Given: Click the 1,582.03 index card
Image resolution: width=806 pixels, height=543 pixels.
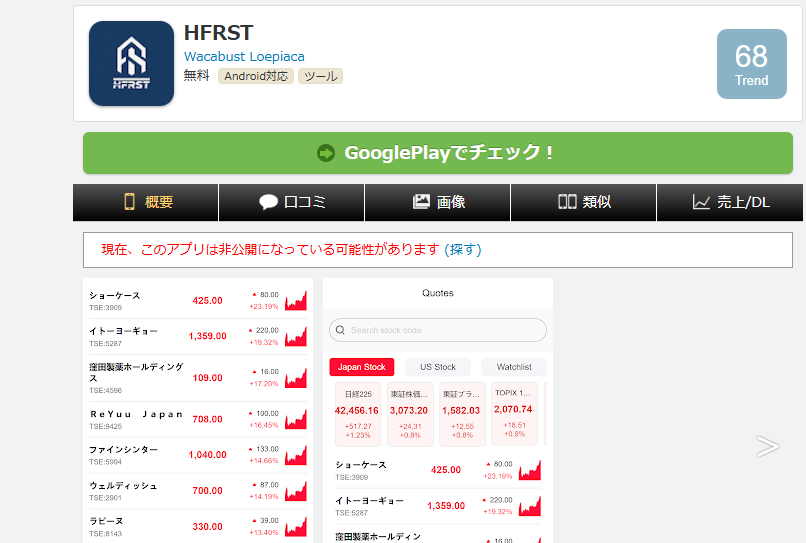Looking at the screenshot, I should [x=463, y=414].
